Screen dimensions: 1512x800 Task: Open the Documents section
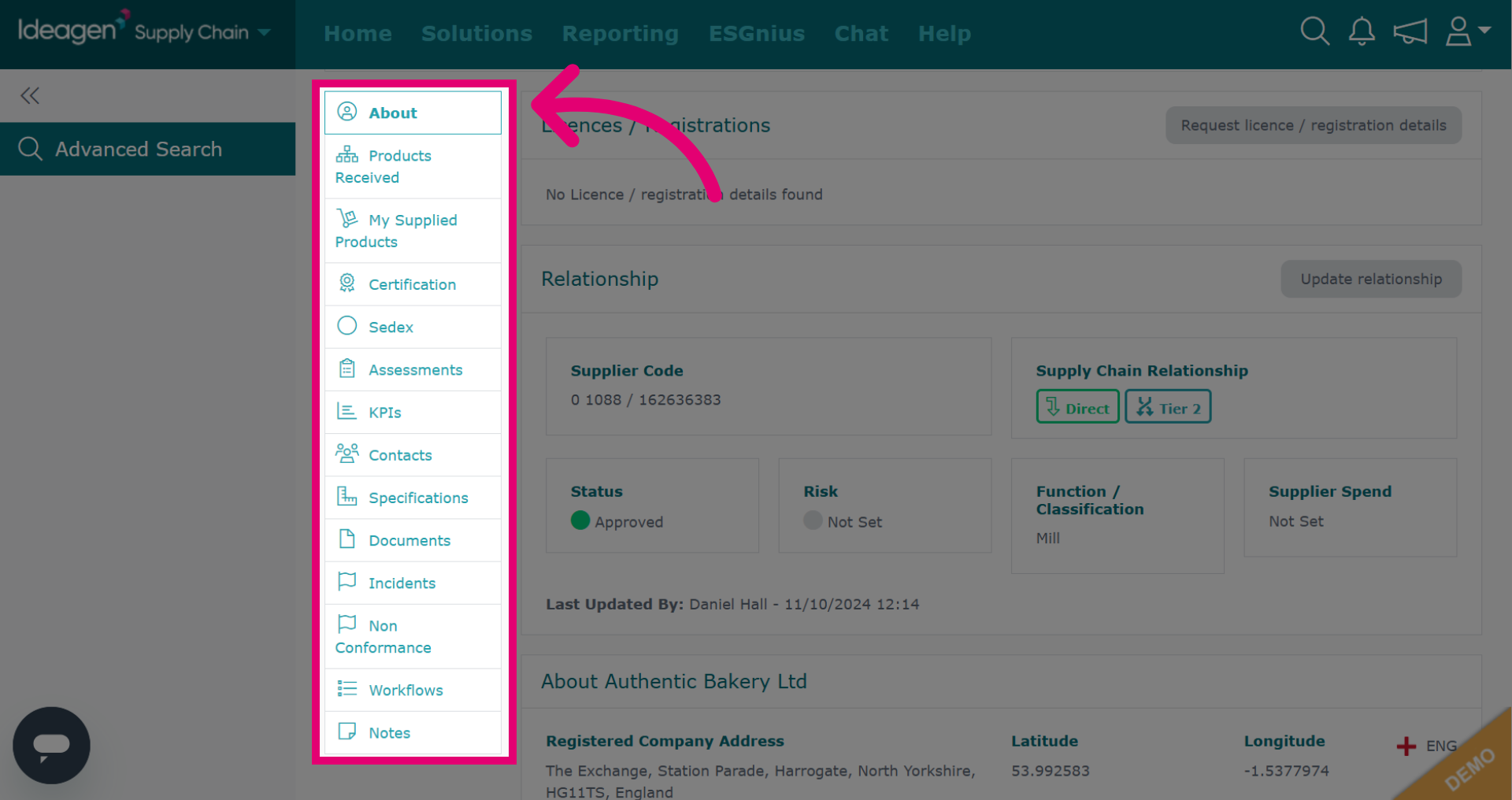(x=413, y=540)
